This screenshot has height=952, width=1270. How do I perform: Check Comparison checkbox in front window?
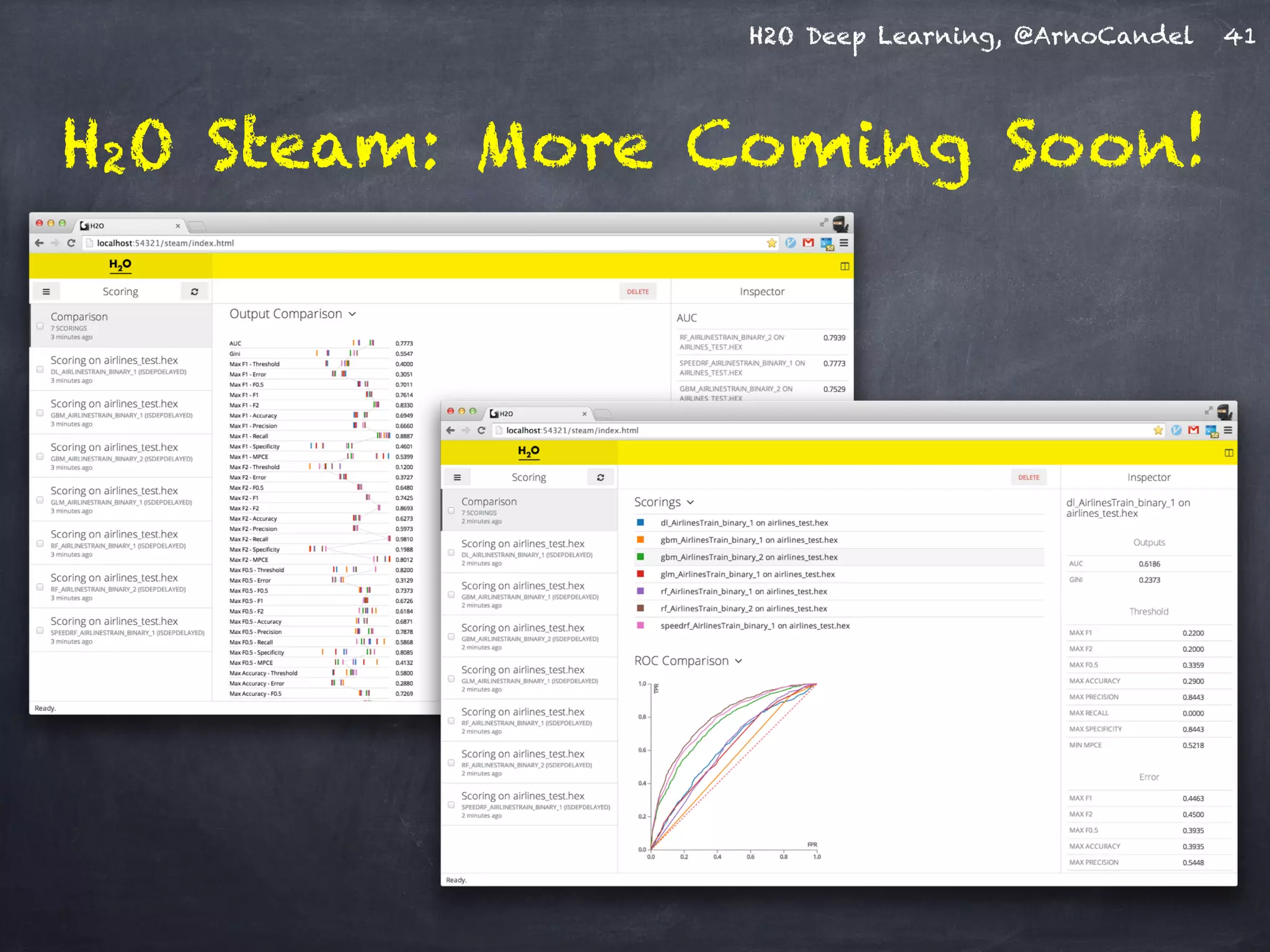click(451, 511)
